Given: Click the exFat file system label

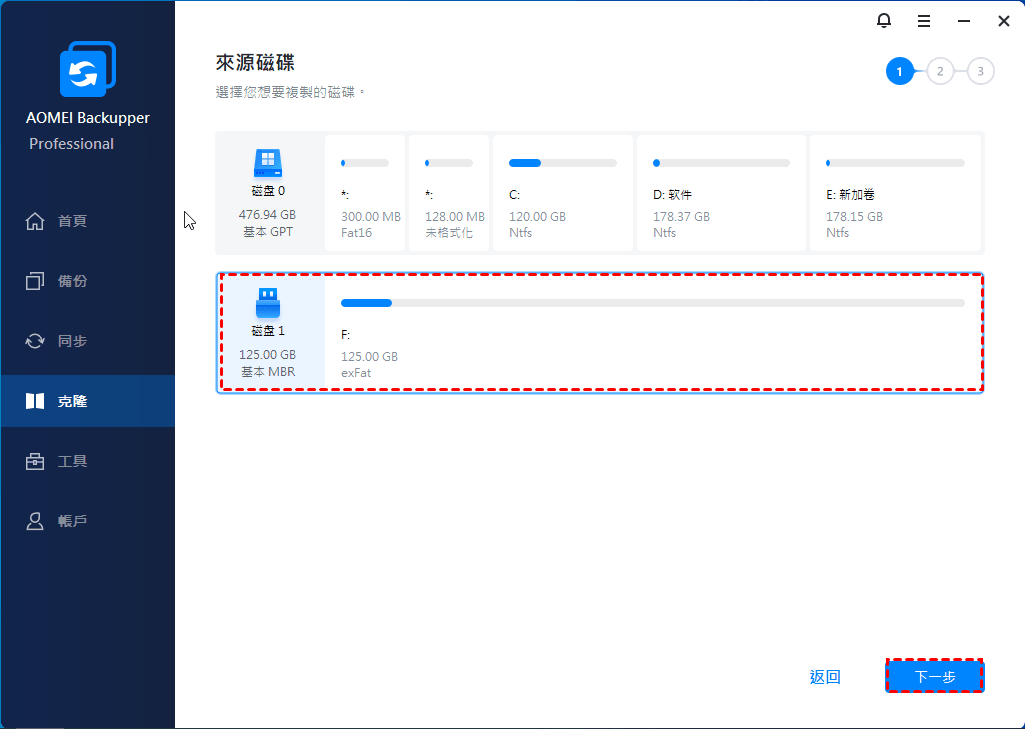Looking at the screenshot, I should [x=356, y=373].
